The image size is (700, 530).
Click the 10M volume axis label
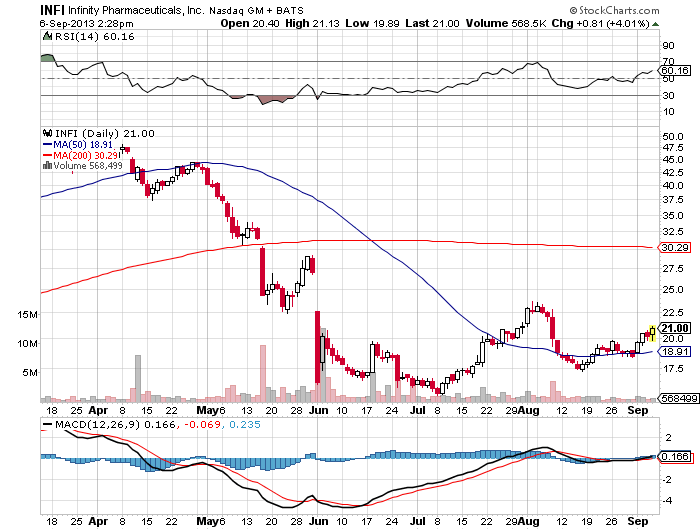[x=28, y=343]
